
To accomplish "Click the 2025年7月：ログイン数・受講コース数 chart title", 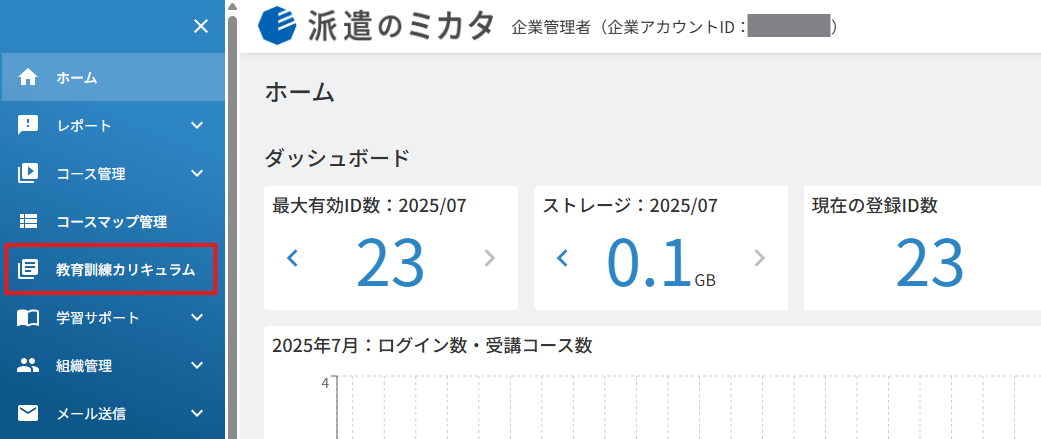I will click(x=432, y=345).
